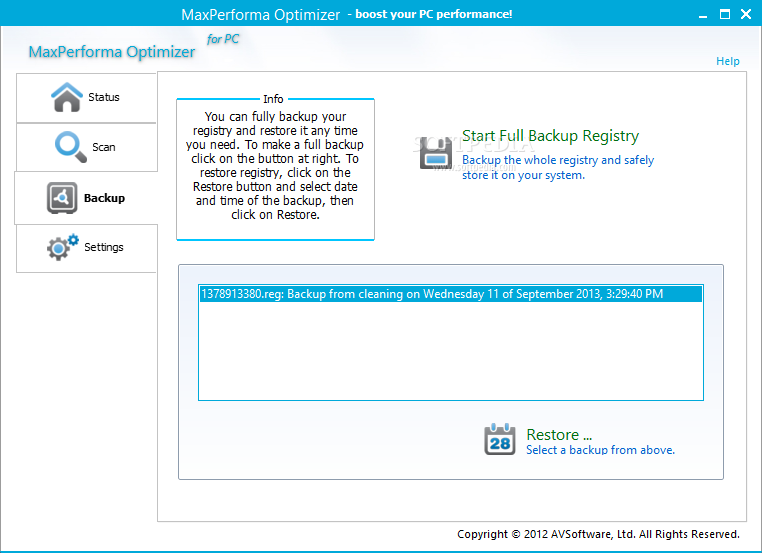This screenshot has width=762, height=553.
Task: Click the Backup safe icon
Action: [x=62, y=198]
